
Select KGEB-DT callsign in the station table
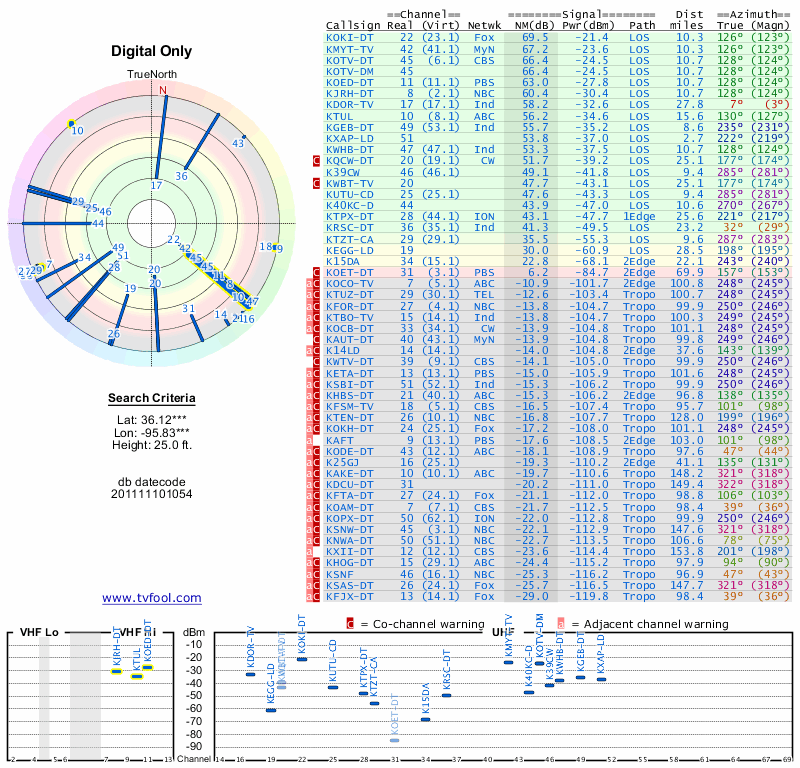(x=350, y=128)
